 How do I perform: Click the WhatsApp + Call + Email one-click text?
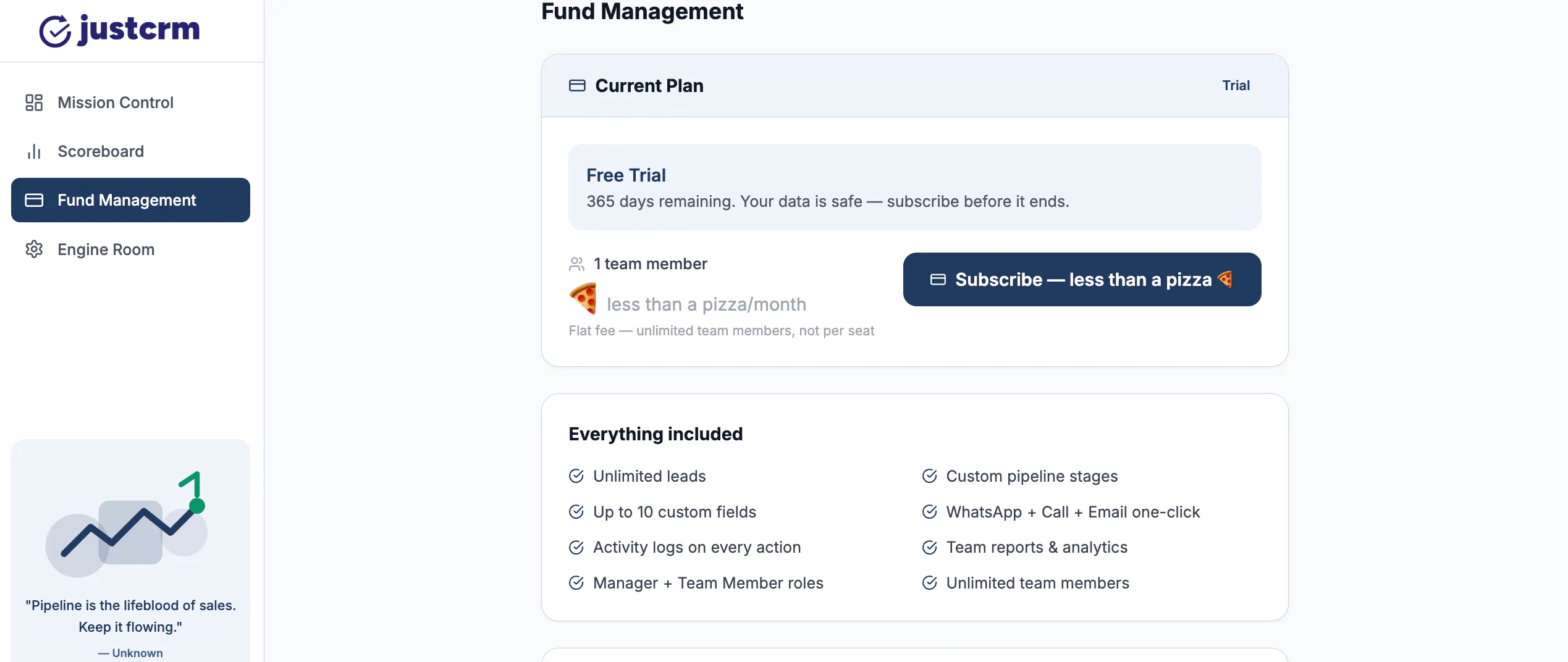point(1073,512)
